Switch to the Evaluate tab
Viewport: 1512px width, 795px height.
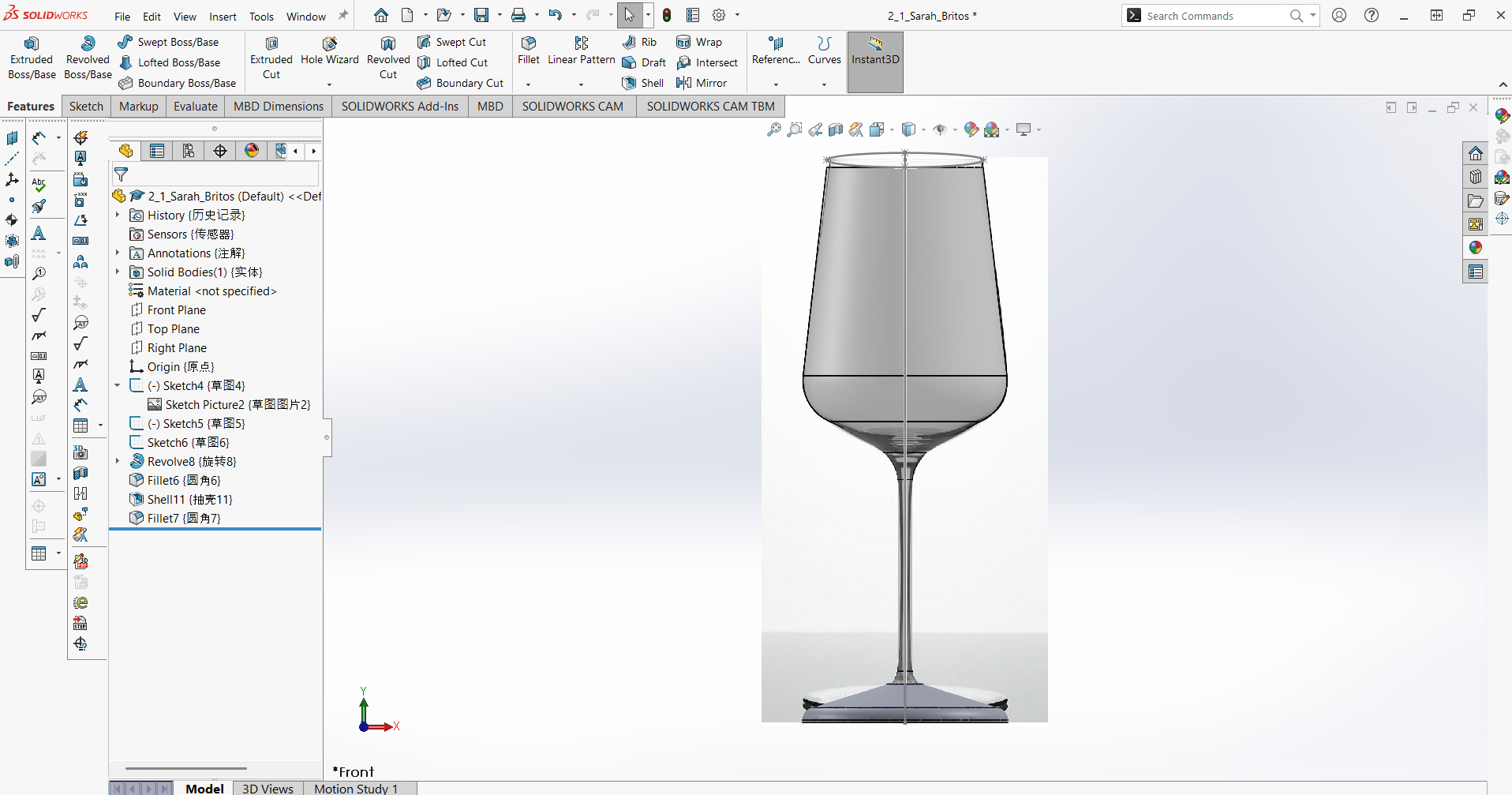pyautogui.click(x=195, y=106)
